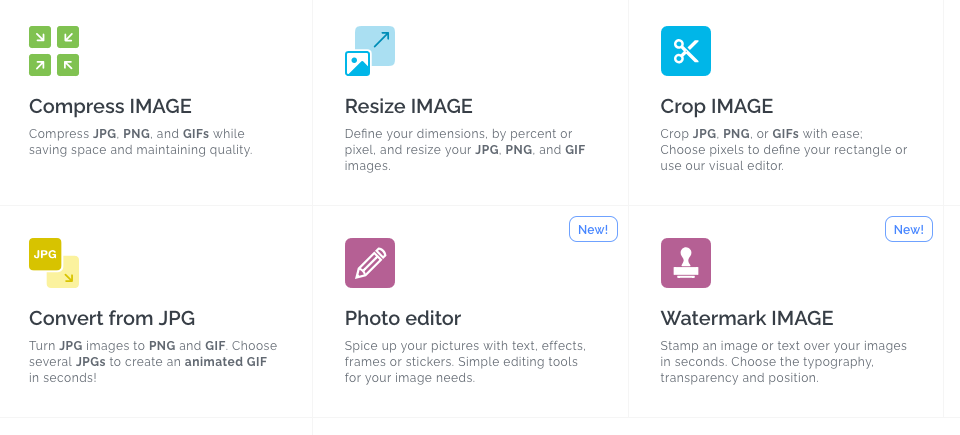The image size is (960, 435).
Task: Click the New! badge on Photo editor
Action: point(593,230)
